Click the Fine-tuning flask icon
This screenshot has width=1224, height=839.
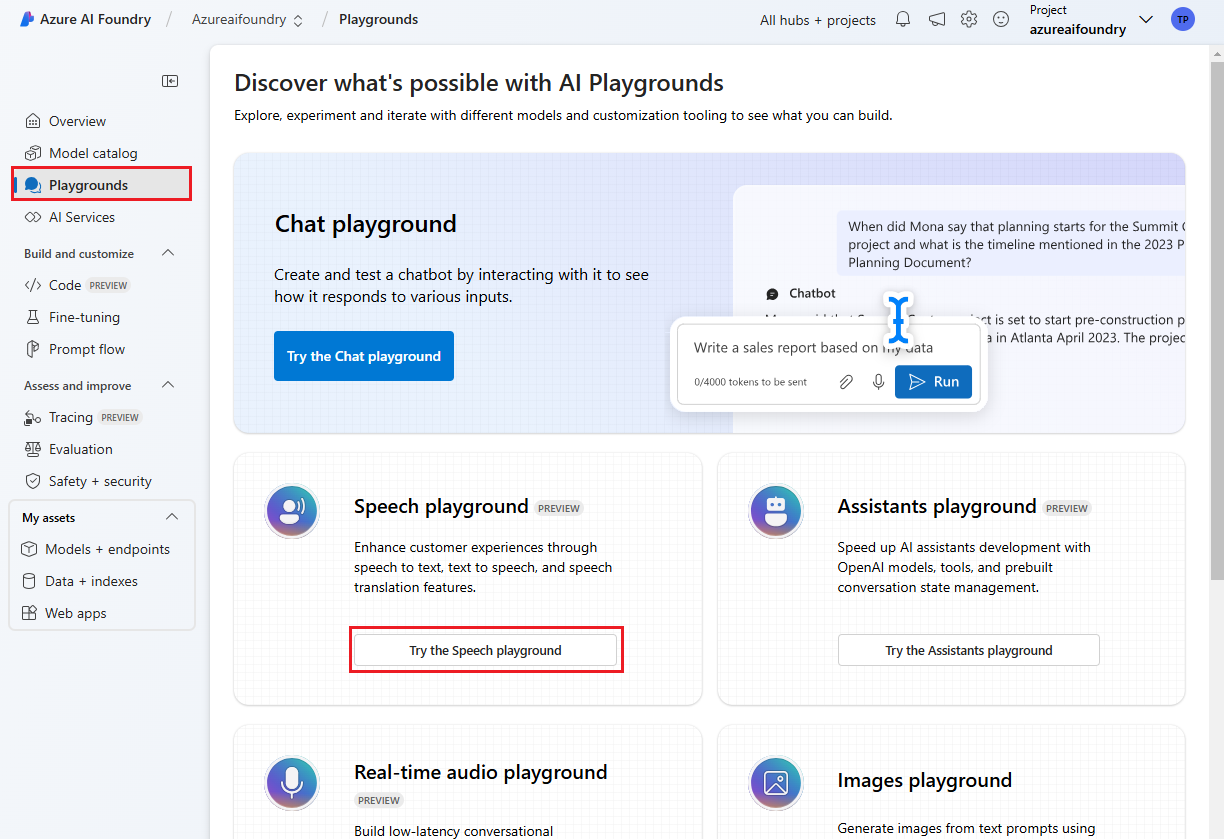point(33,317)
